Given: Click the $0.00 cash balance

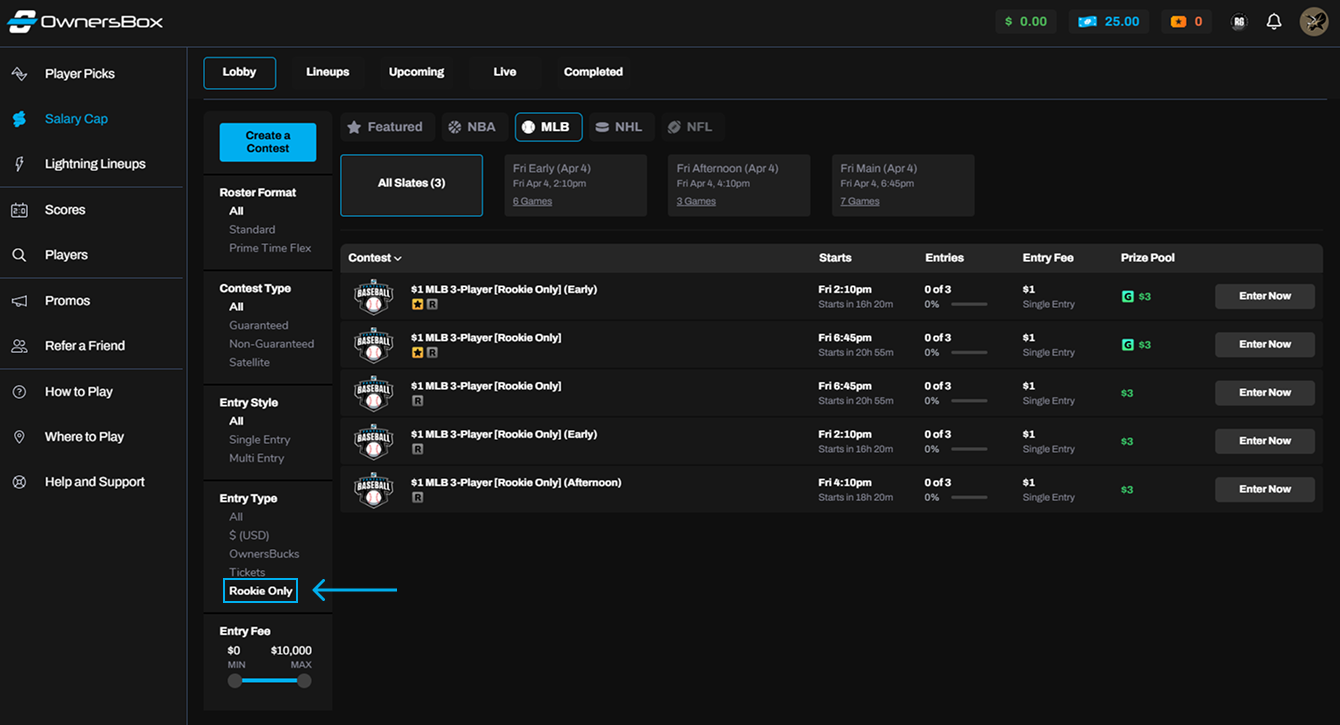Looking at the screenshot, I should click(x=1026, y=21).
